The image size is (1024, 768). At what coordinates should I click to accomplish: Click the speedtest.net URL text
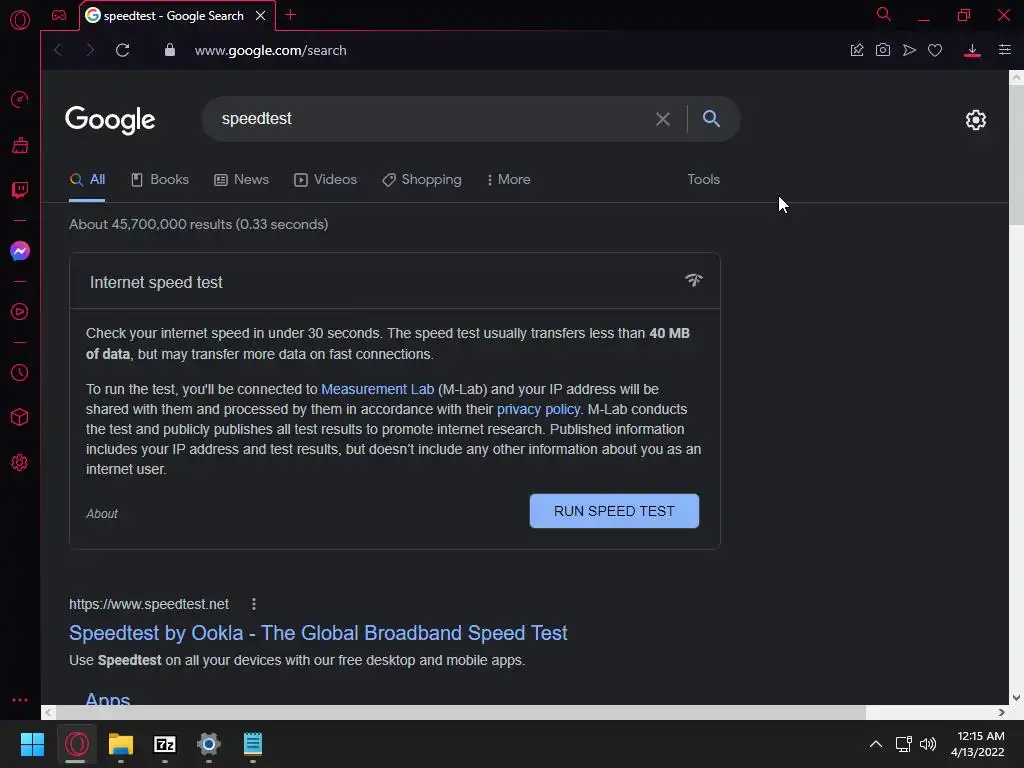pos(149,604)
